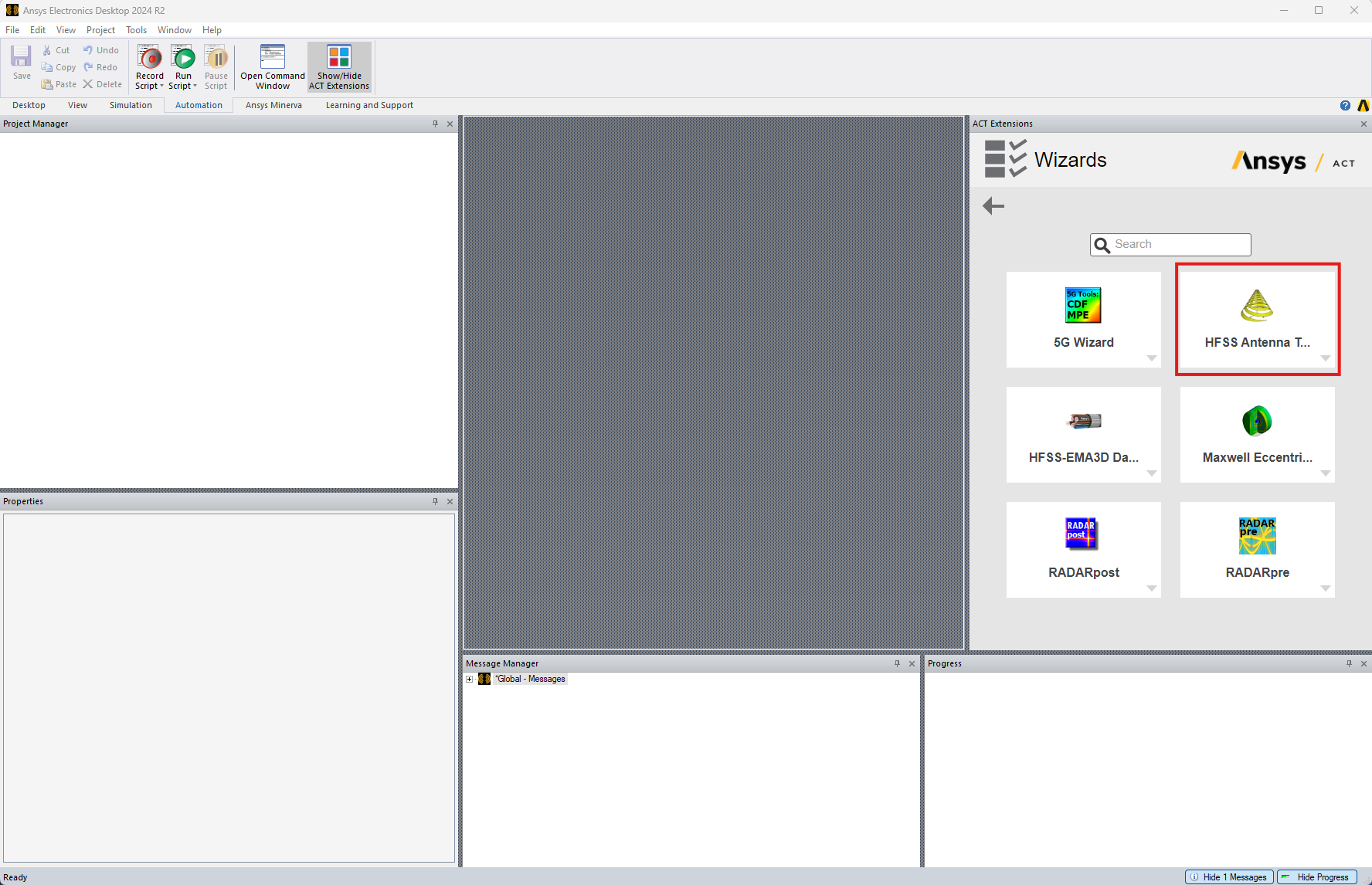Switch to the Ansys Minerva tab
The image size is (1372, 885).
click(x=273, y=105)
